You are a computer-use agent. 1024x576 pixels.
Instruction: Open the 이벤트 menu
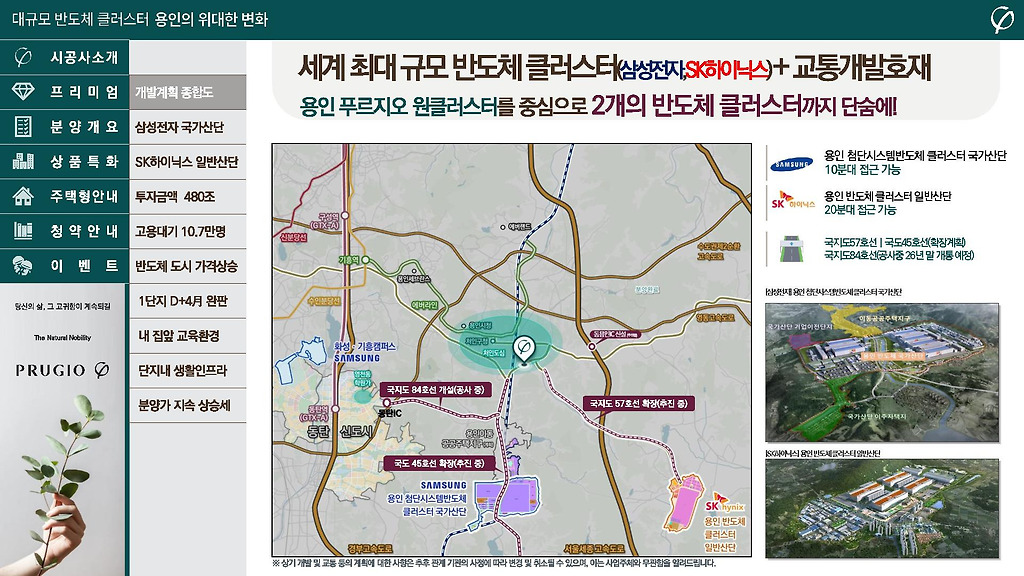(64, 265)
